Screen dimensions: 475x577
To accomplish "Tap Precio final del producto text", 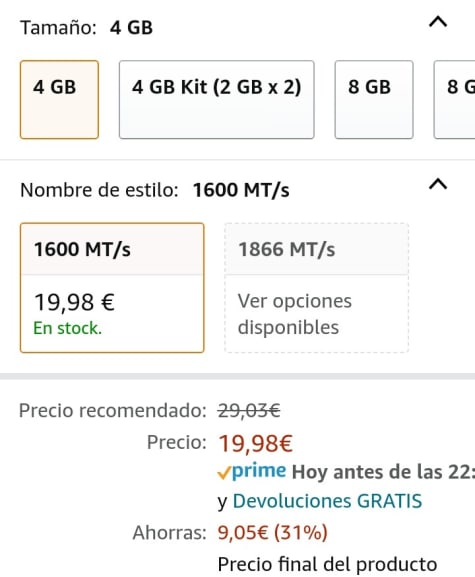I will [x=327, y=564].
